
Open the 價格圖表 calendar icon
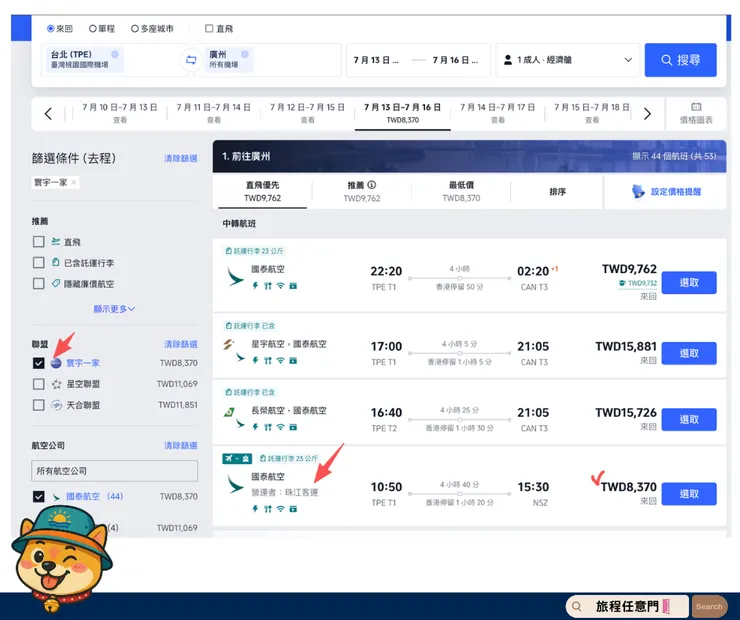coord(696,107)
